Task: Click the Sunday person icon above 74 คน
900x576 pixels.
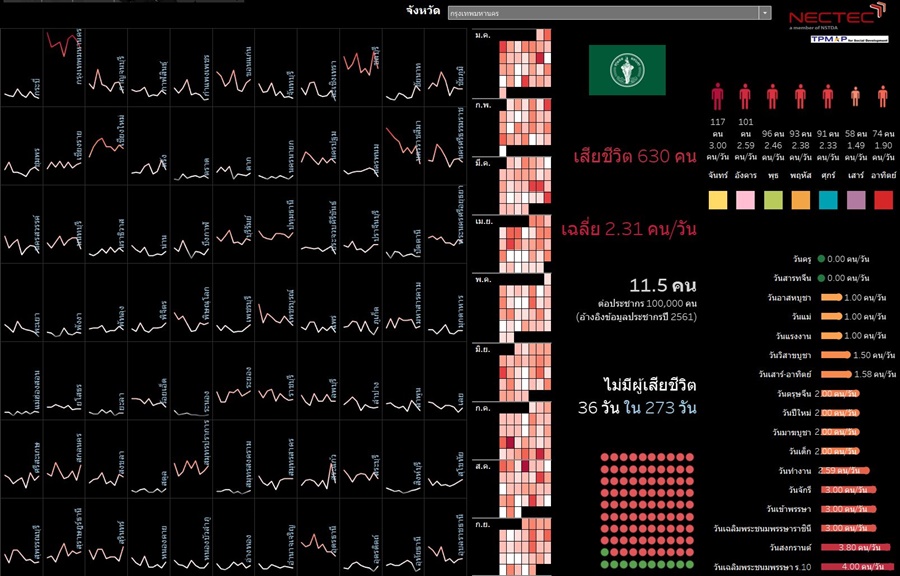Action: [882, 97]
